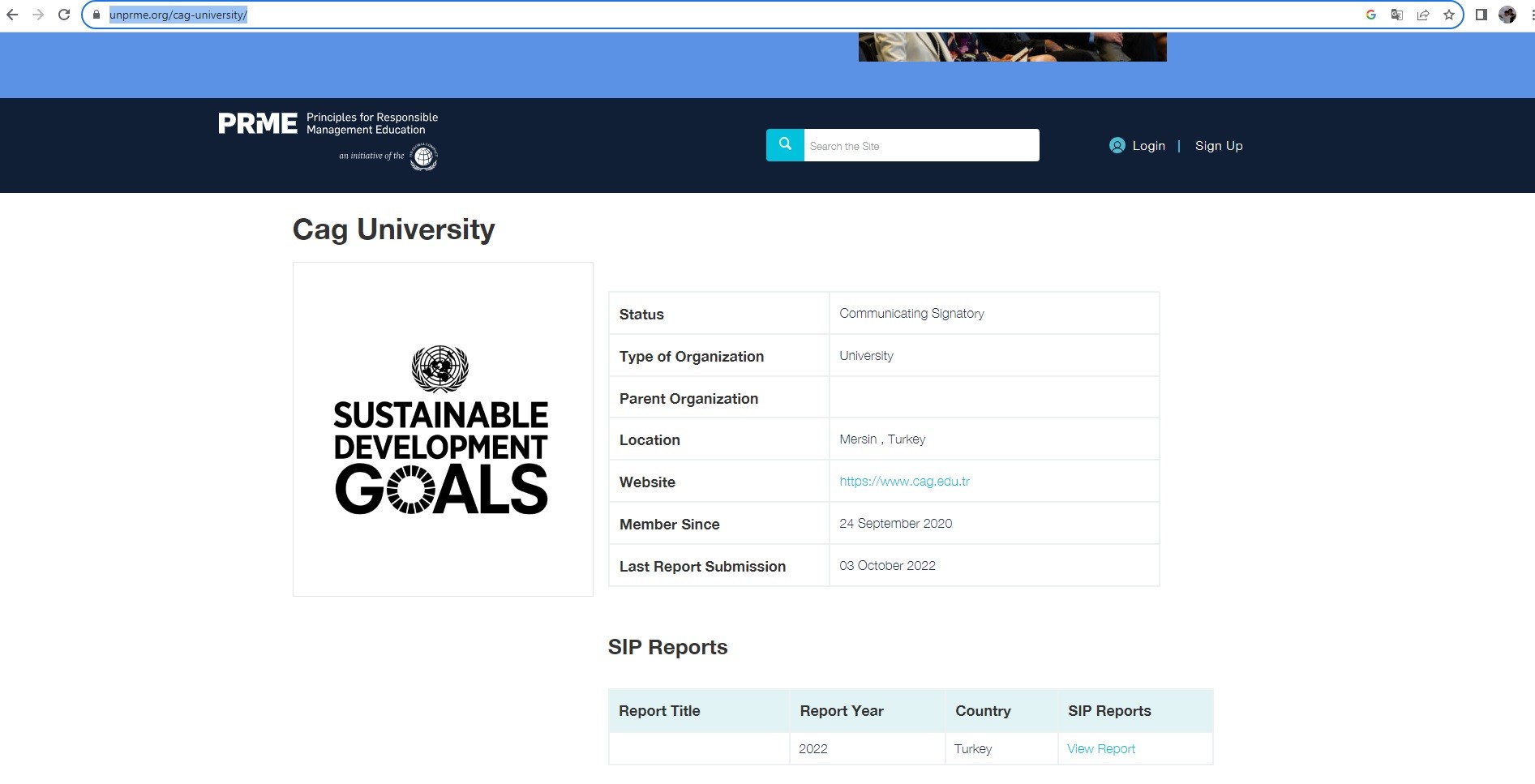Click the user avatar icon beside Login
The image size is (1535, 784).
pos(1117,145)
